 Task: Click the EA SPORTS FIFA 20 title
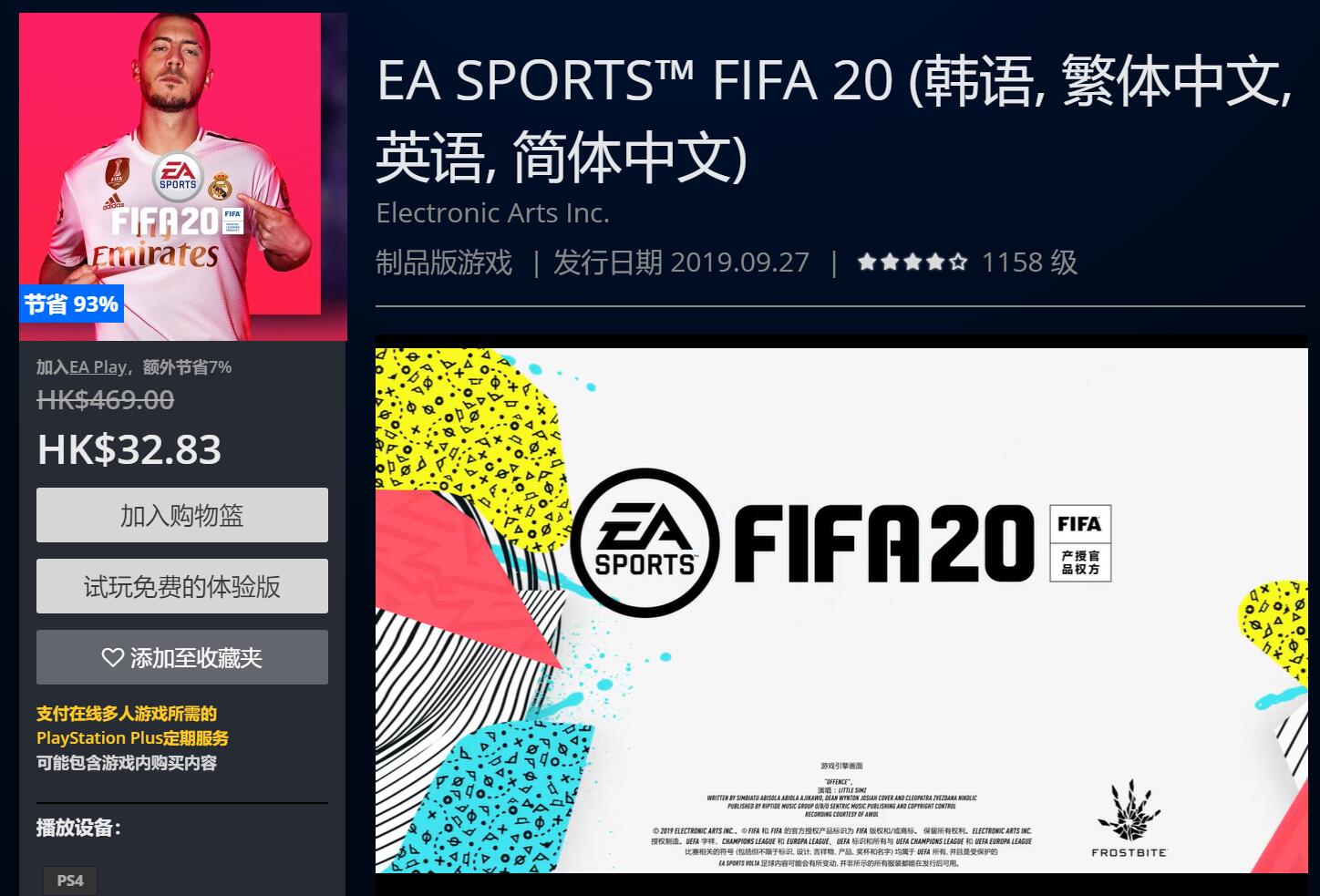834,118
